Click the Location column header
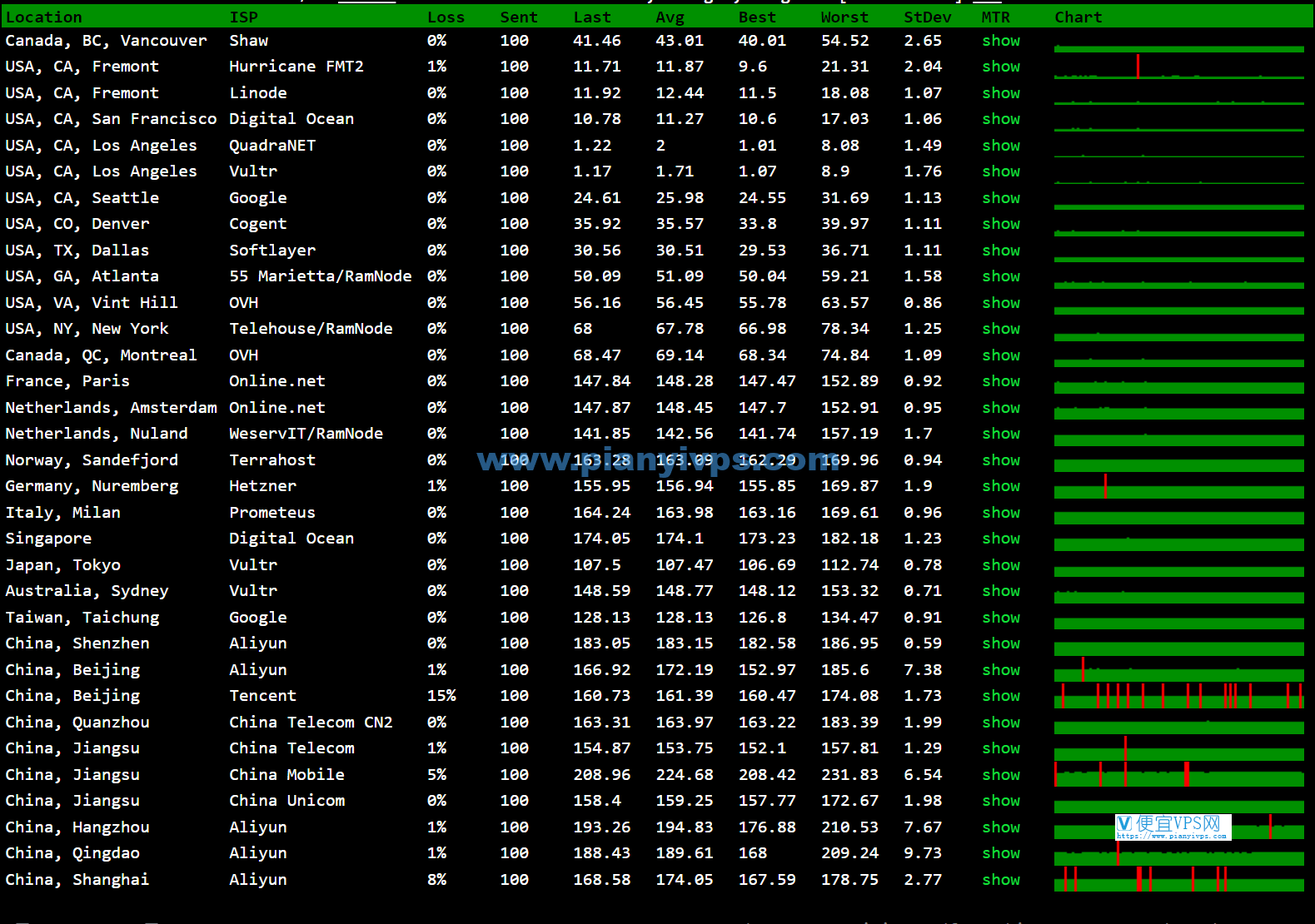The height and width of the screenshot is (924, 1315). point(44,17)
